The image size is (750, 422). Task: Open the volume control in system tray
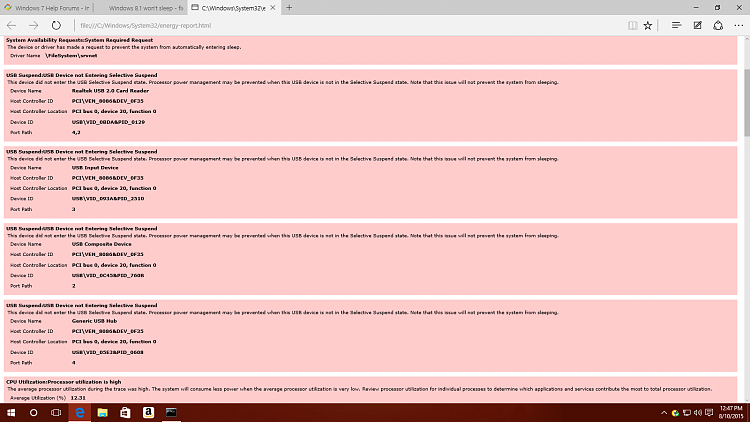(x=698, y=412)
